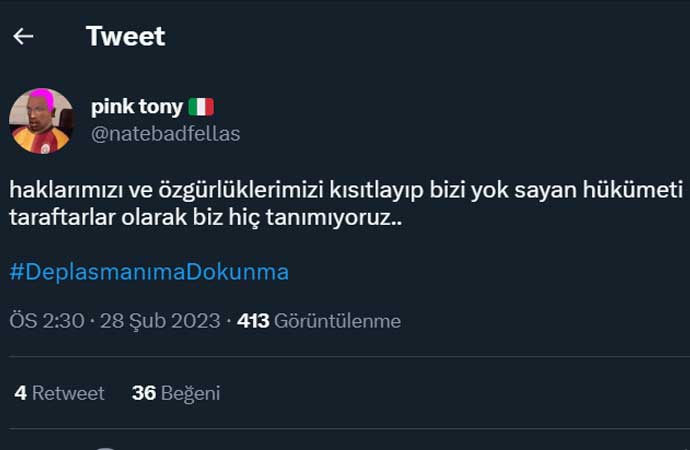
Task: Click the "Görüntülenme" views label
Action: pyautogui.click(x=338, y=321)
